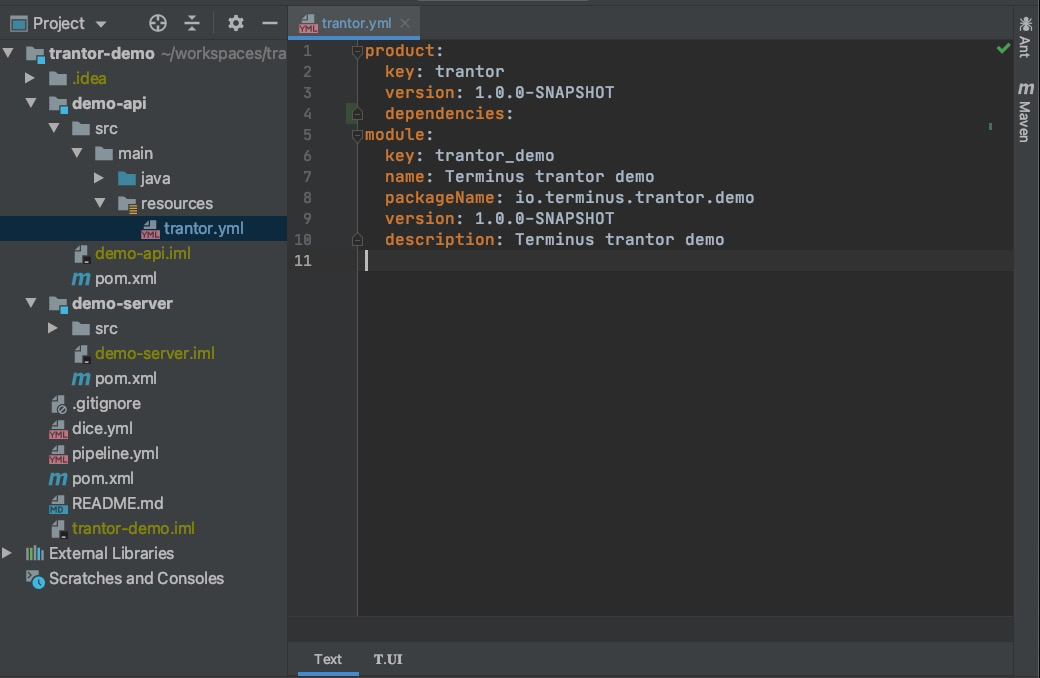Viewport: 1040px width, 678px height.
Task: Click Scroll from Source in the Project panel
Action: tap(157, 22)
